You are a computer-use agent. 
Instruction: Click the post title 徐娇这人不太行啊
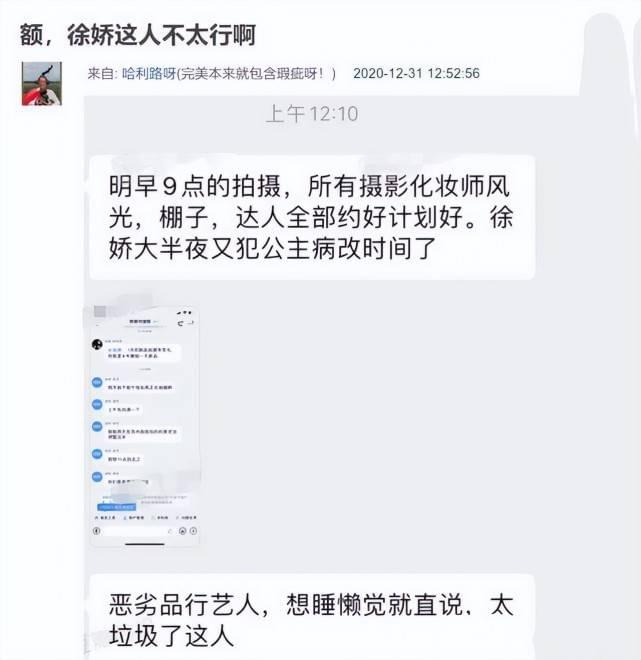coord(161,35)
